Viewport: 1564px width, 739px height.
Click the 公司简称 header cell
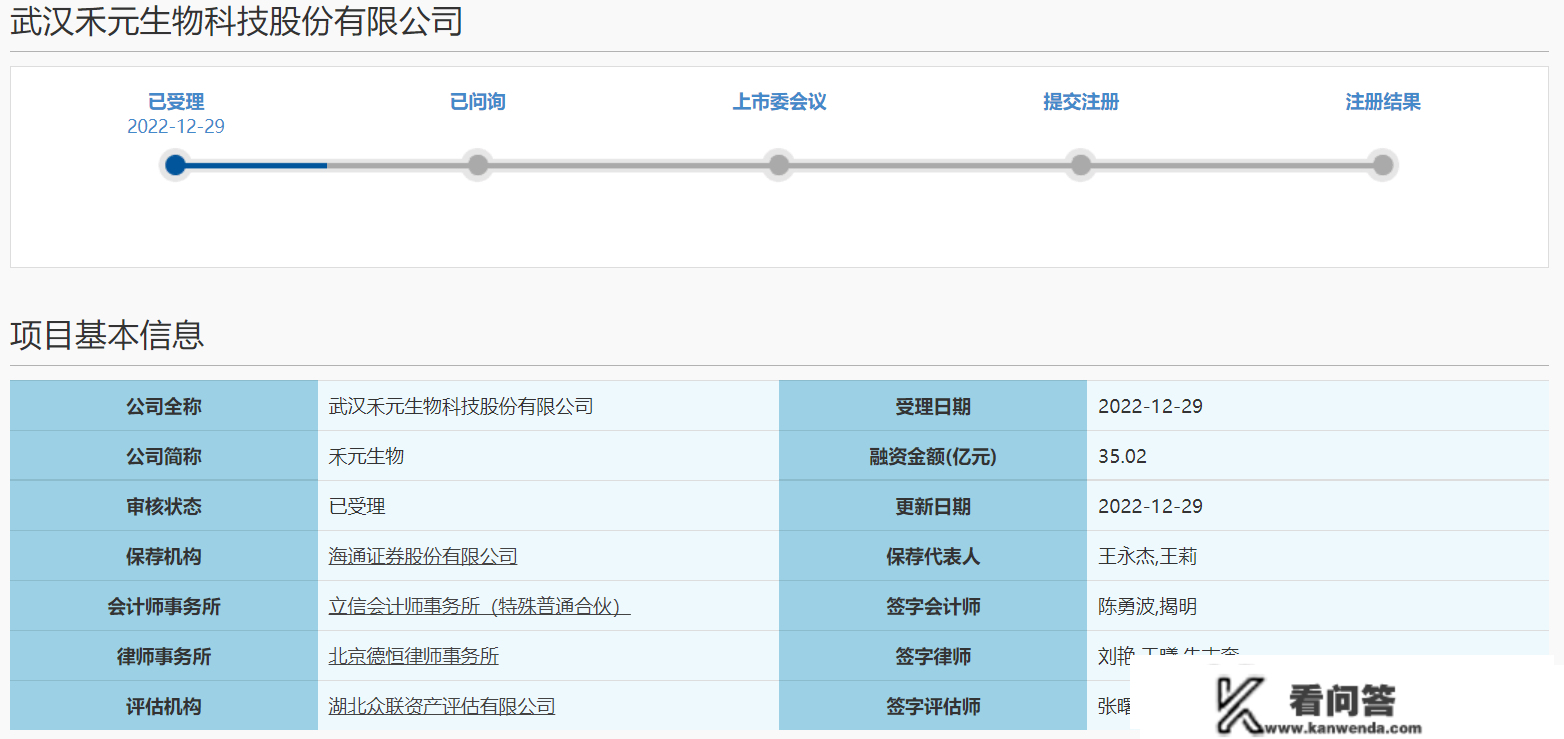pos(164,456)
